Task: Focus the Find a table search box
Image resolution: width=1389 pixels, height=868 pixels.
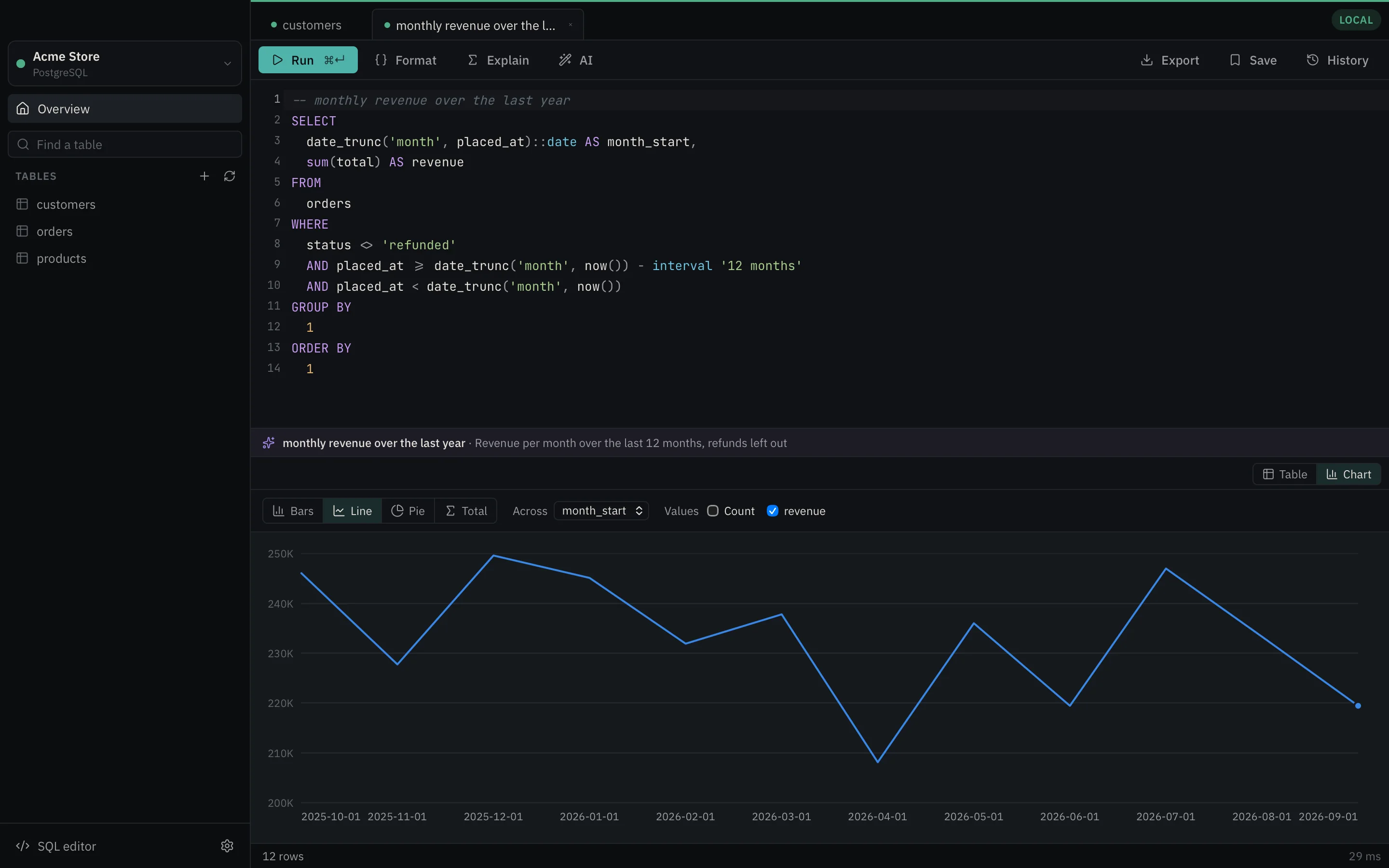Action: [x=124, y=144]
